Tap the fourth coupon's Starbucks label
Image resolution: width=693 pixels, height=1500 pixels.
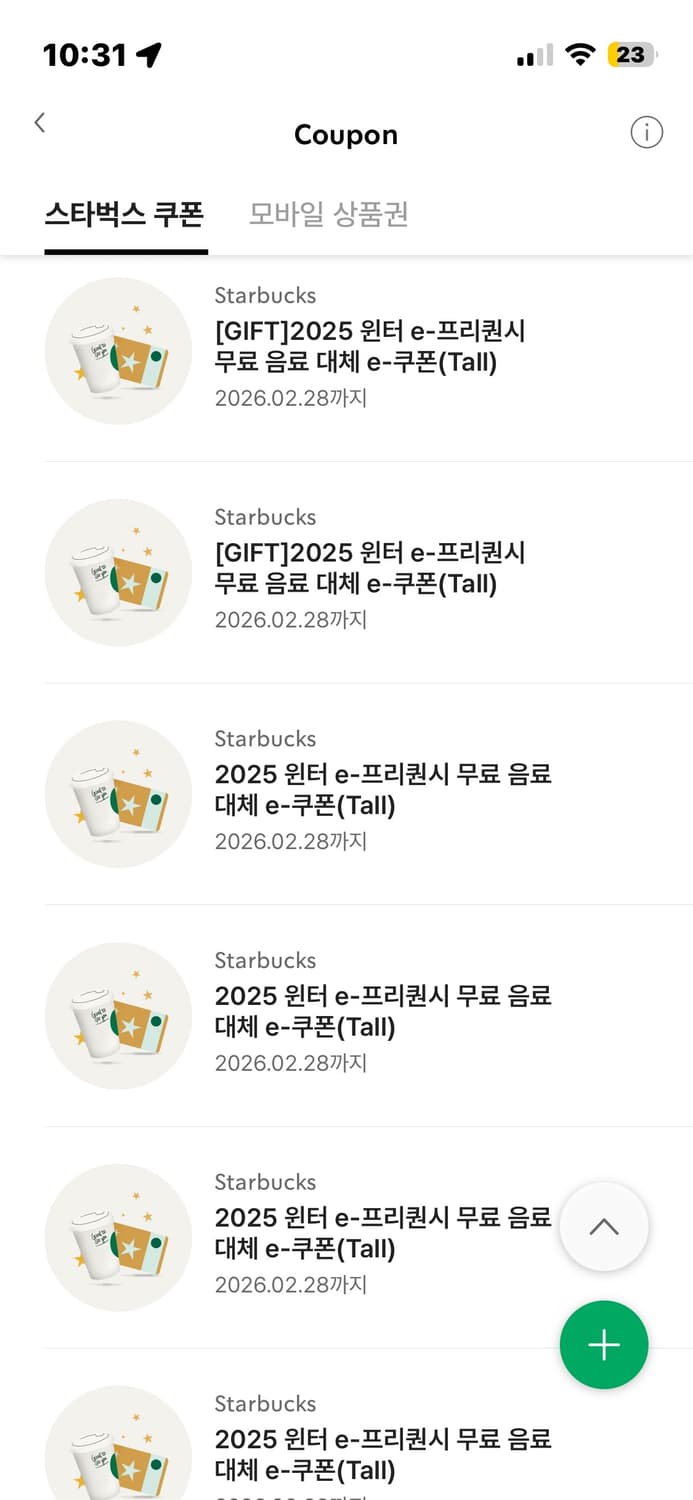click(x=265, y=960)
